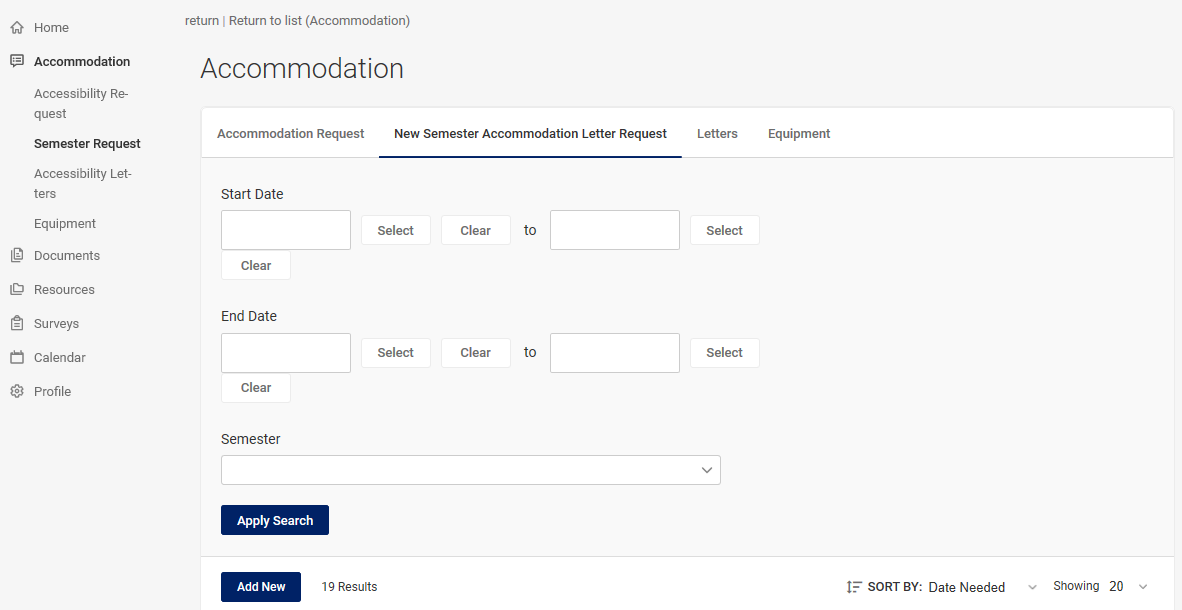Click the Surveys clipboard icon
This screenshot has width=1182, height=610.
pyautogui.click(x=17, y=324)
